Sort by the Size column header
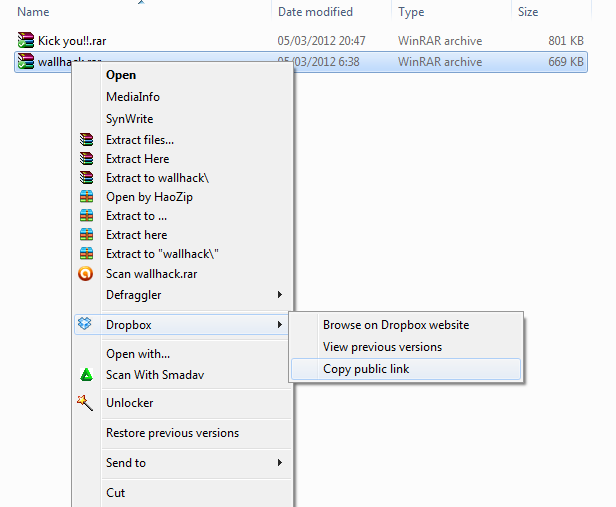The width and height of the screenshot is (616, 507). [x=528, y=12]
